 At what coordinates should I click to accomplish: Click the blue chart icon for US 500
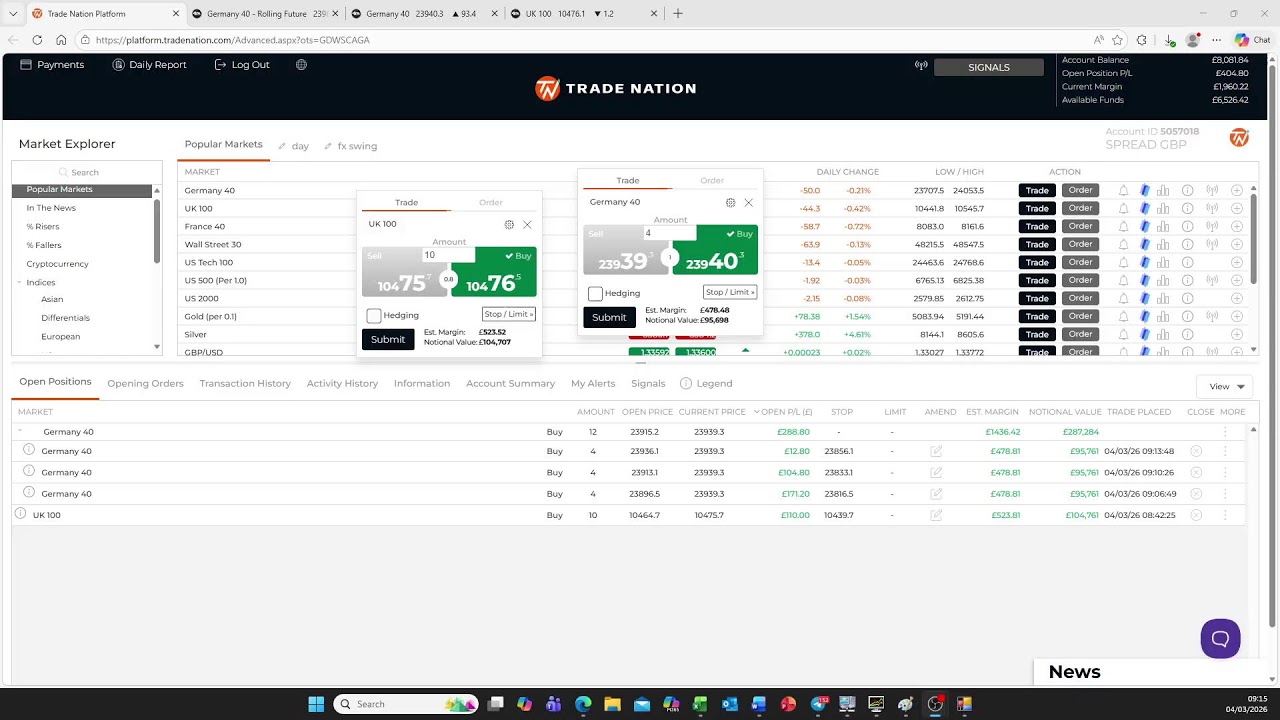[x=1145, y=280]
